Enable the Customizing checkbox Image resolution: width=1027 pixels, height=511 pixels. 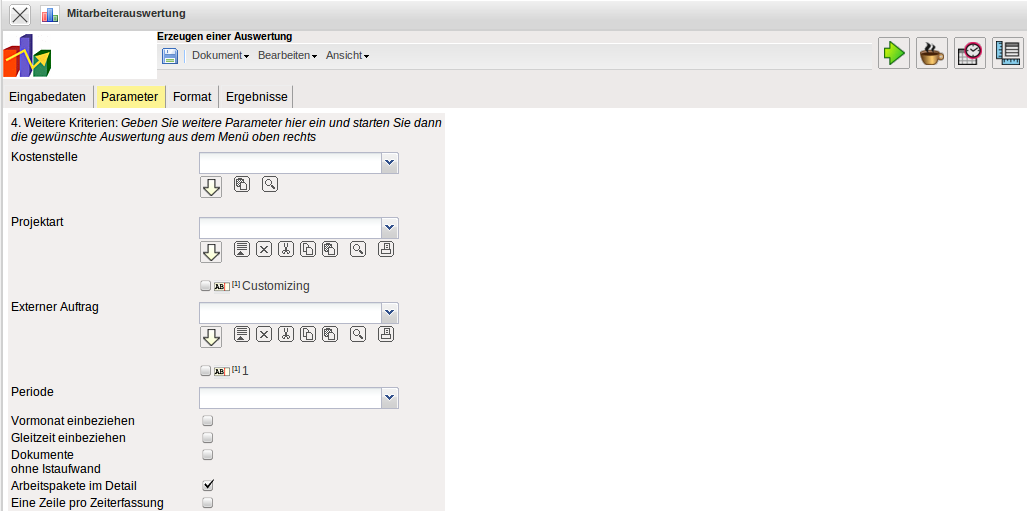206,286
